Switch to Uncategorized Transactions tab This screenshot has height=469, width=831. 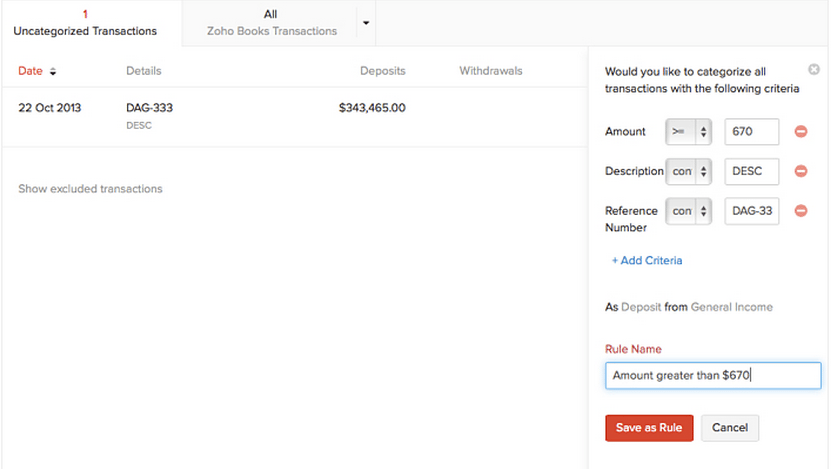coord(85,23)
